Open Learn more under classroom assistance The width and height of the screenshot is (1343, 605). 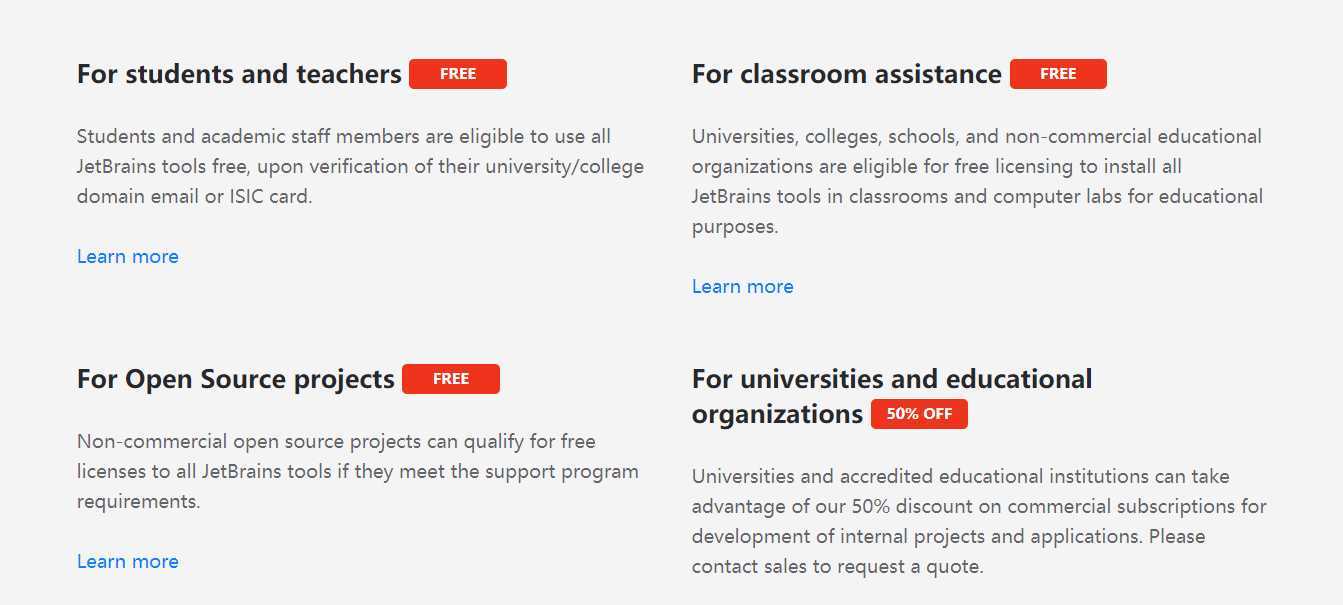click(x=743, y=287)
